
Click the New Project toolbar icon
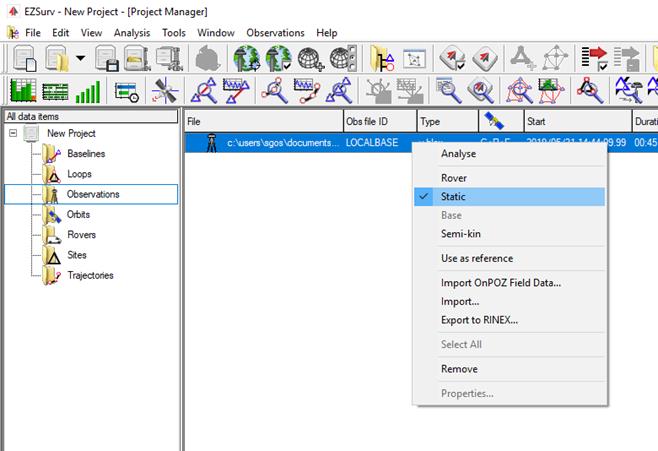point(24,58)
